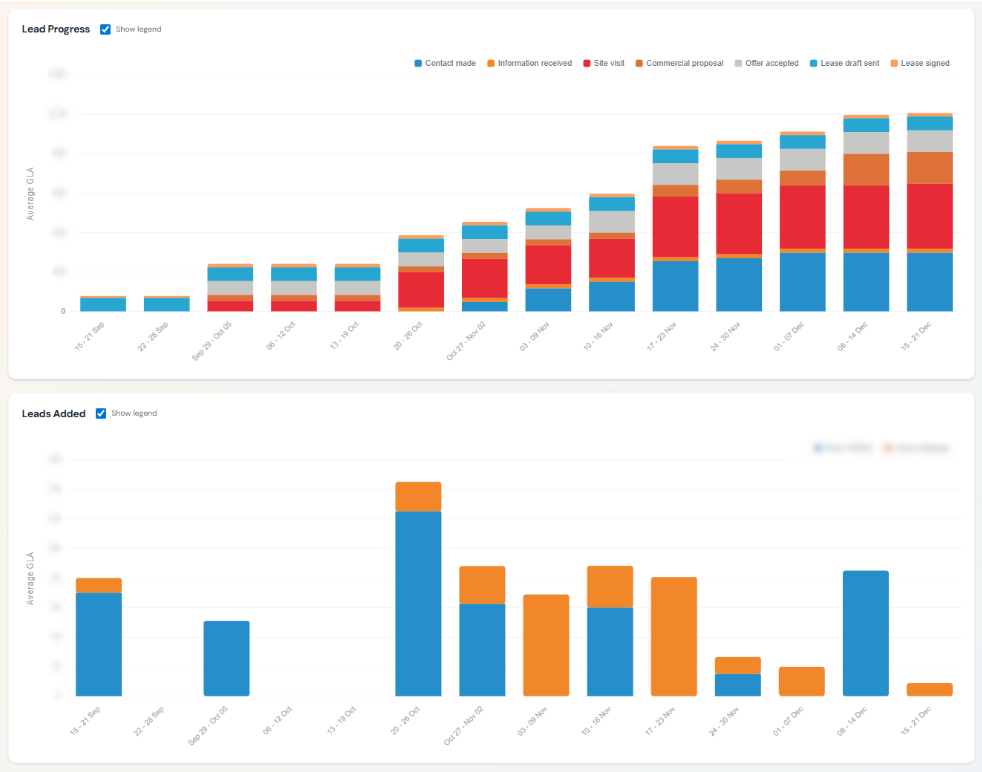The image size is (982, 772).
Task: Click the Lease draft sent legend icon
Action: pos(815,62)
